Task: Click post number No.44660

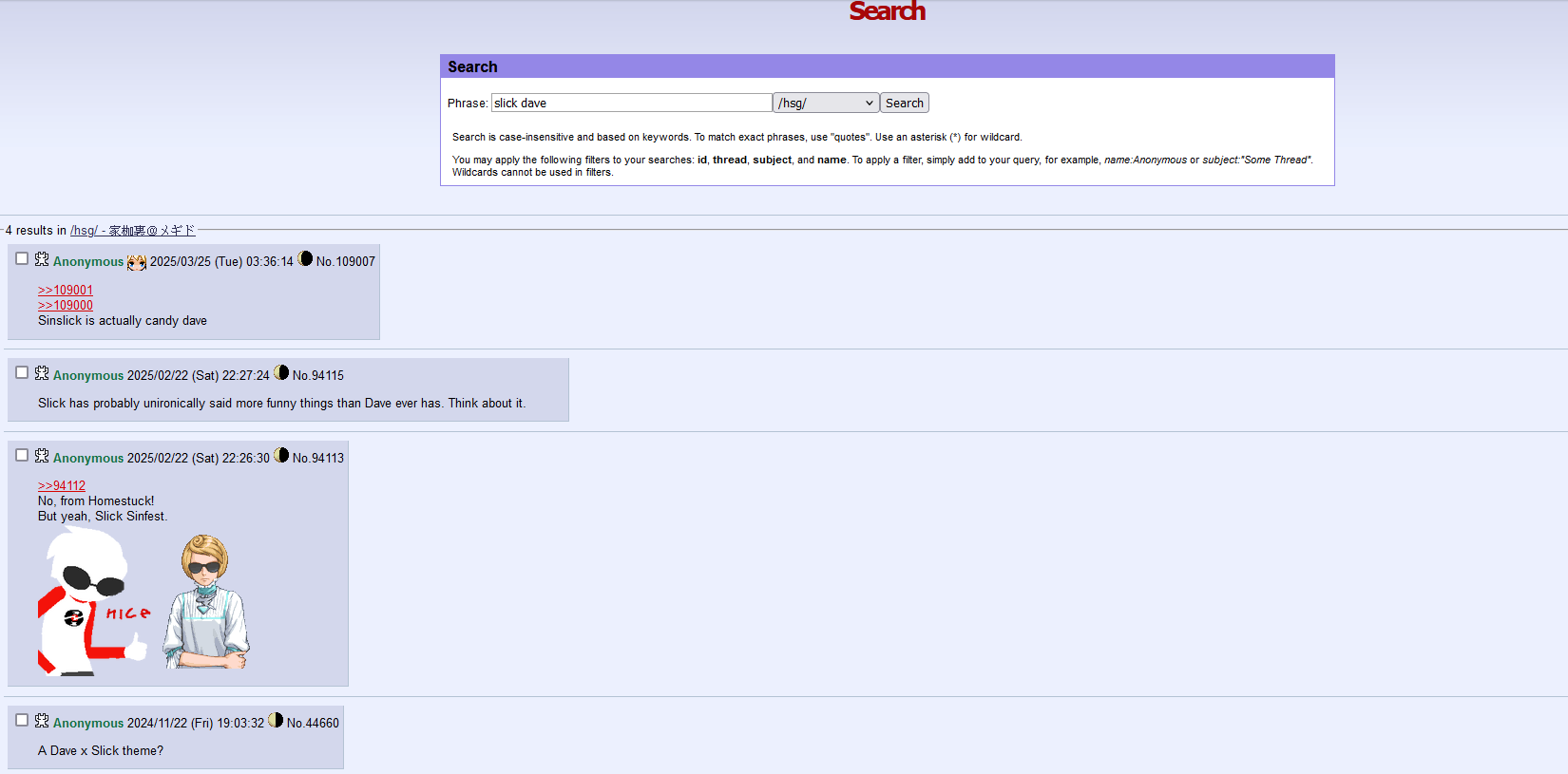Action: pyautogui.click(x=313, y=723)
